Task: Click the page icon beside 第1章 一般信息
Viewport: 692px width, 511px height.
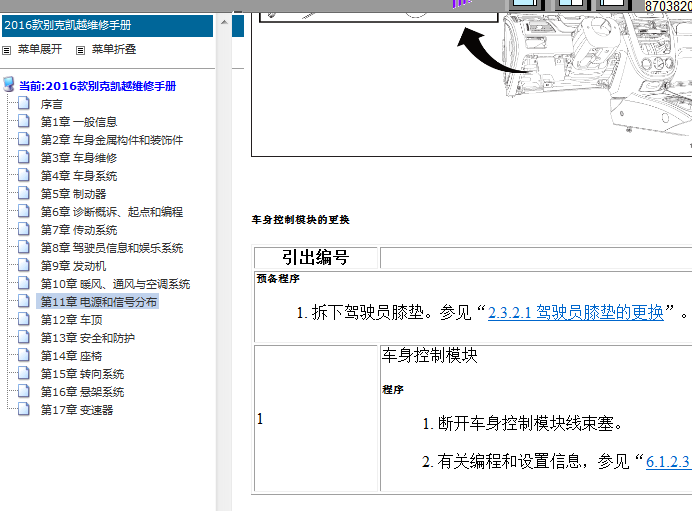Action: point(24,121)
